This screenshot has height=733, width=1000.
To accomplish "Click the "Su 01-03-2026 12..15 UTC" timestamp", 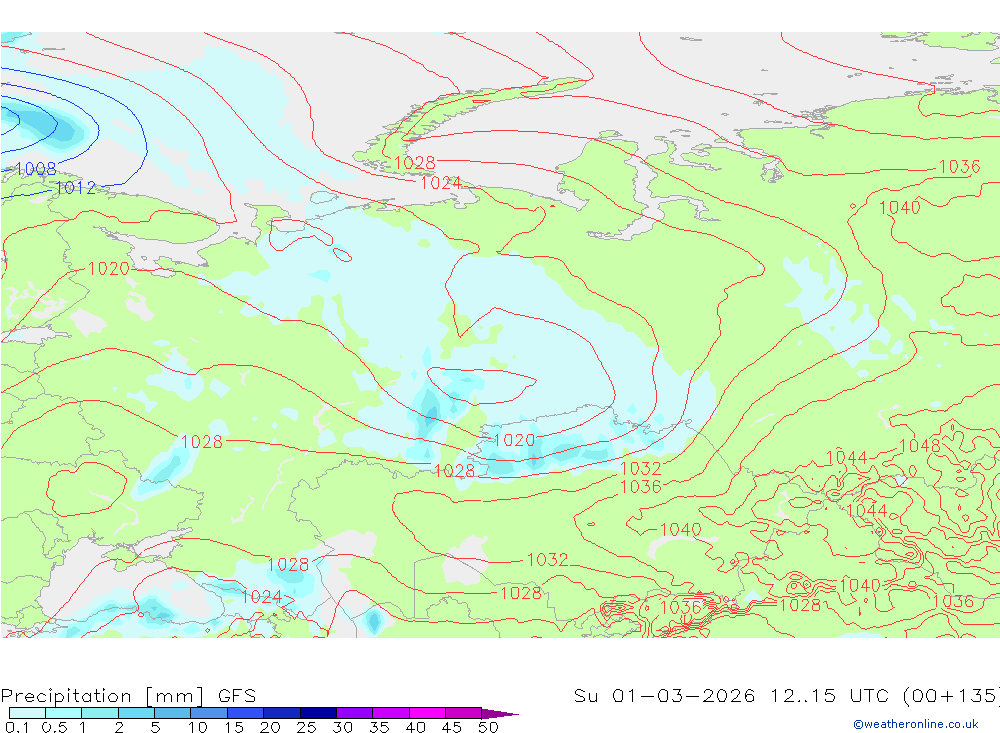I will point(732,695).
